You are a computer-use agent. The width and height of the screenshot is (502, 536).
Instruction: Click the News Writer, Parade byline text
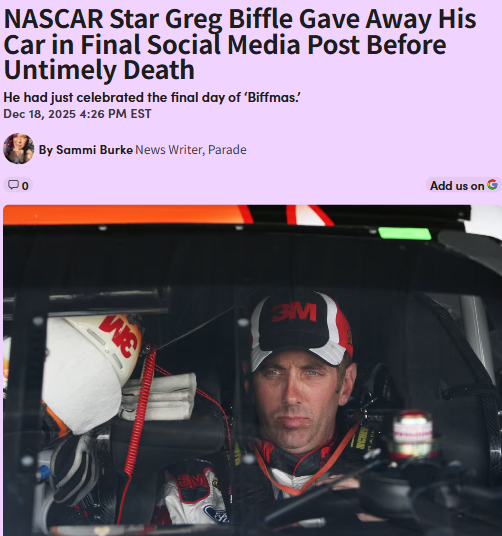tap(191, 150)
